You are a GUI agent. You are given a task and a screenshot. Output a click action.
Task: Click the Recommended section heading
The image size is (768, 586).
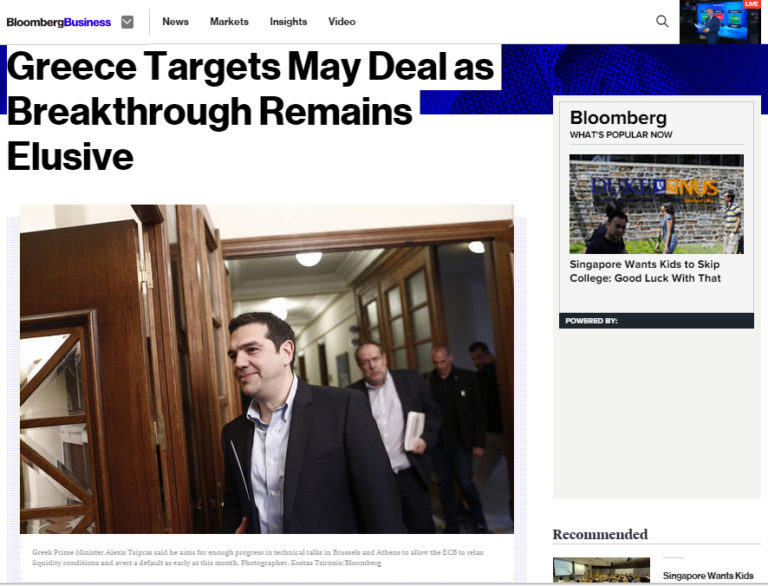click(600, 534)
